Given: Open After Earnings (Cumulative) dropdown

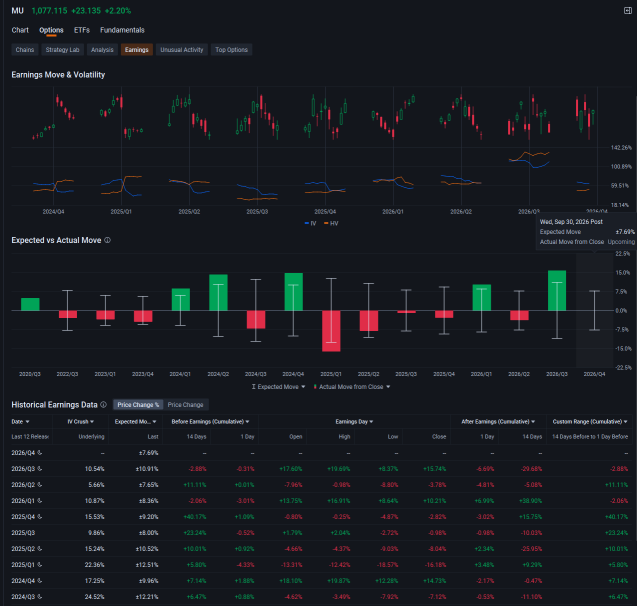Looking at the screenshot, I should pos(498,422).
